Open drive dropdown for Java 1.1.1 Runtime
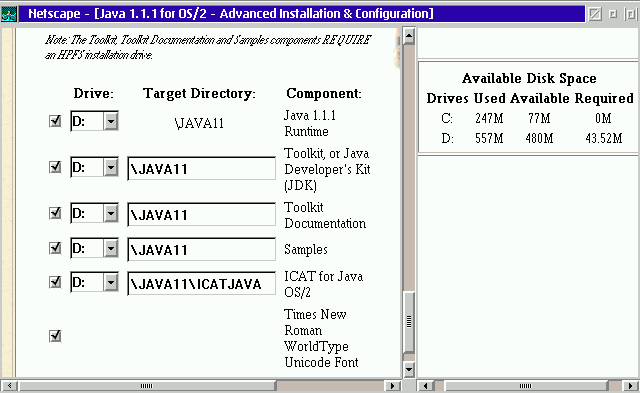The image size is (640, 393). (x=111, y=121)
